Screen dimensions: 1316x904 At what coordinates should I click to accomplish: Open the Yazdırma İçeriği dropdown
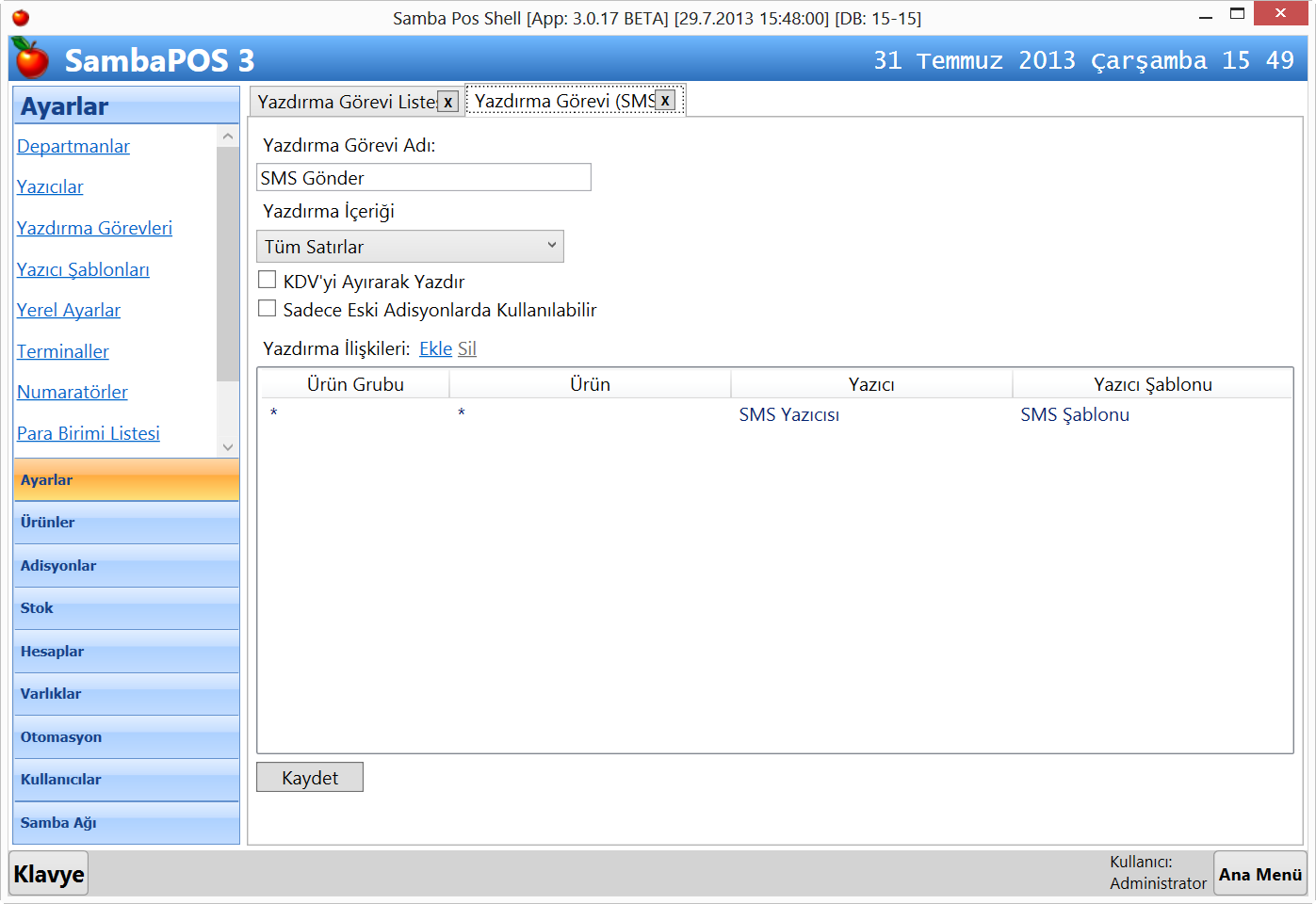point(410,247)
